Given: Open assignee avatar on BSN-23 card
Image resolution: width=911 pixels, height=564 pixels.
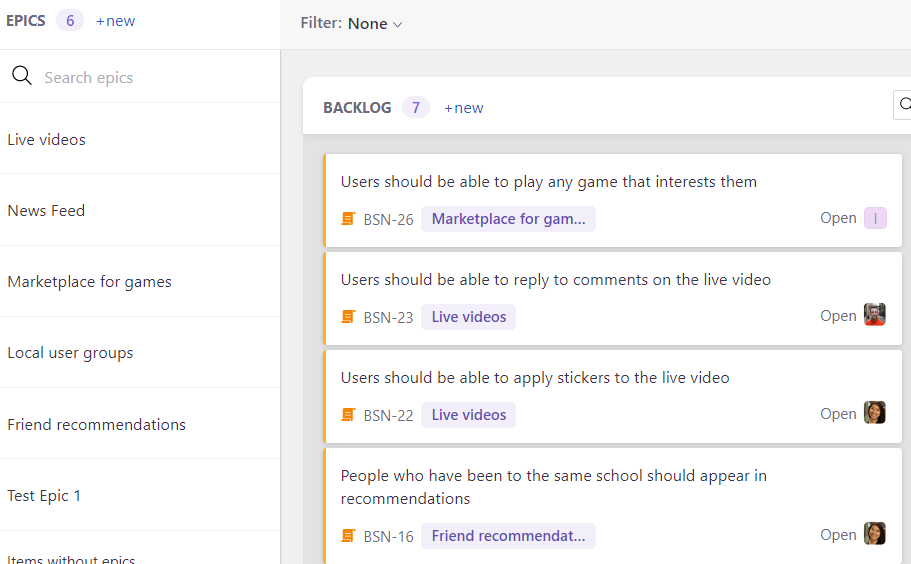Looking at the screenshot, I should point(874,315).
